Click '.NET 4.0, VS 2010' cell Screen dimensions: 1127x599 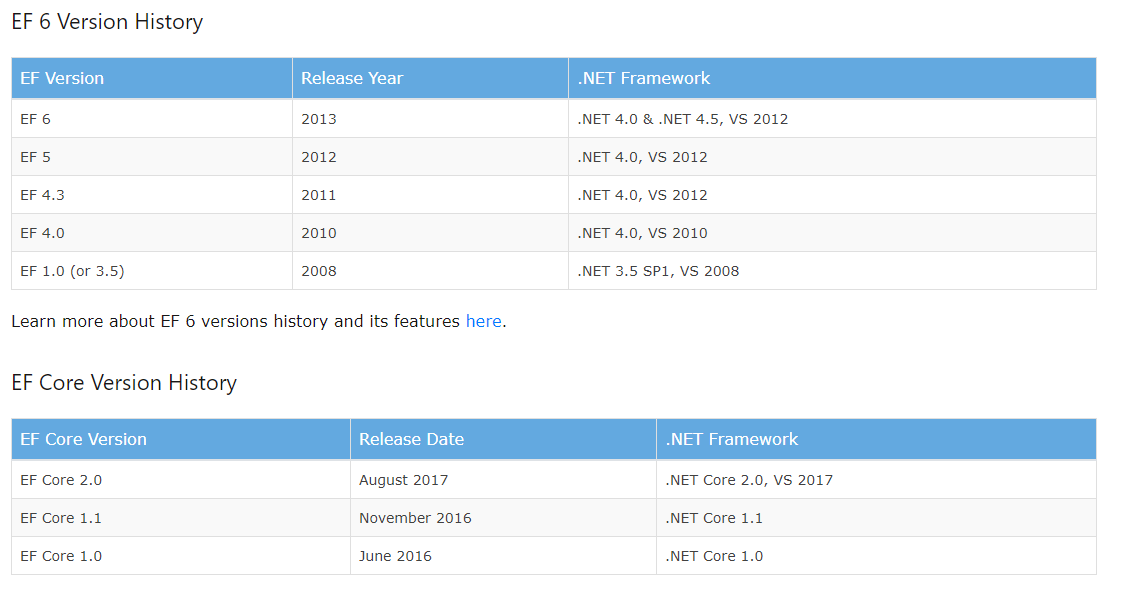pyautogui.click(x=832, y=233)
